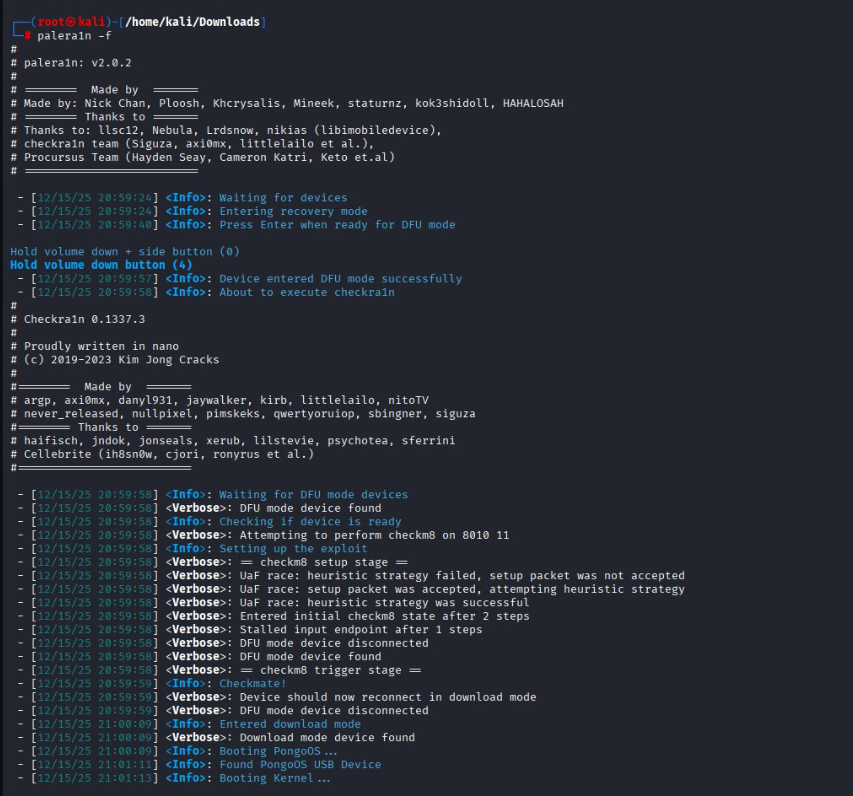Screen dimensions: 853x796
Task: Select the "Download mode device found" line
Action: point(327,738)
